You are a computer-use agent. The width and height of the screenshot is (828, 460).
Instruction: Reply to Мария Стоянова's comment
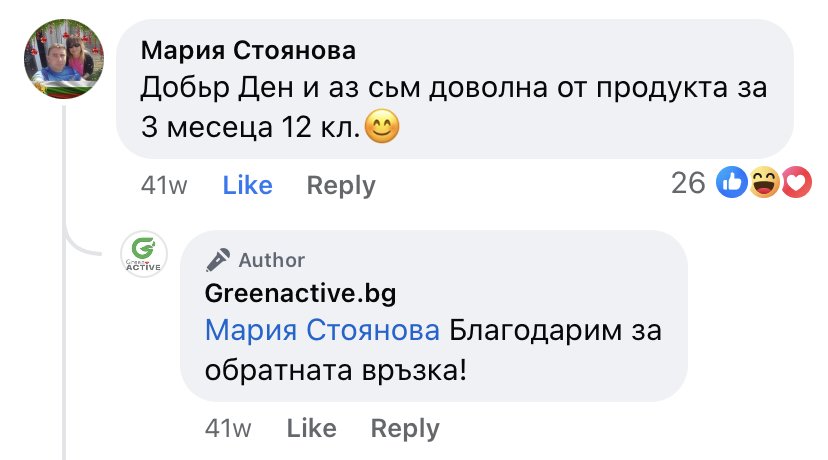pos(341,186)
